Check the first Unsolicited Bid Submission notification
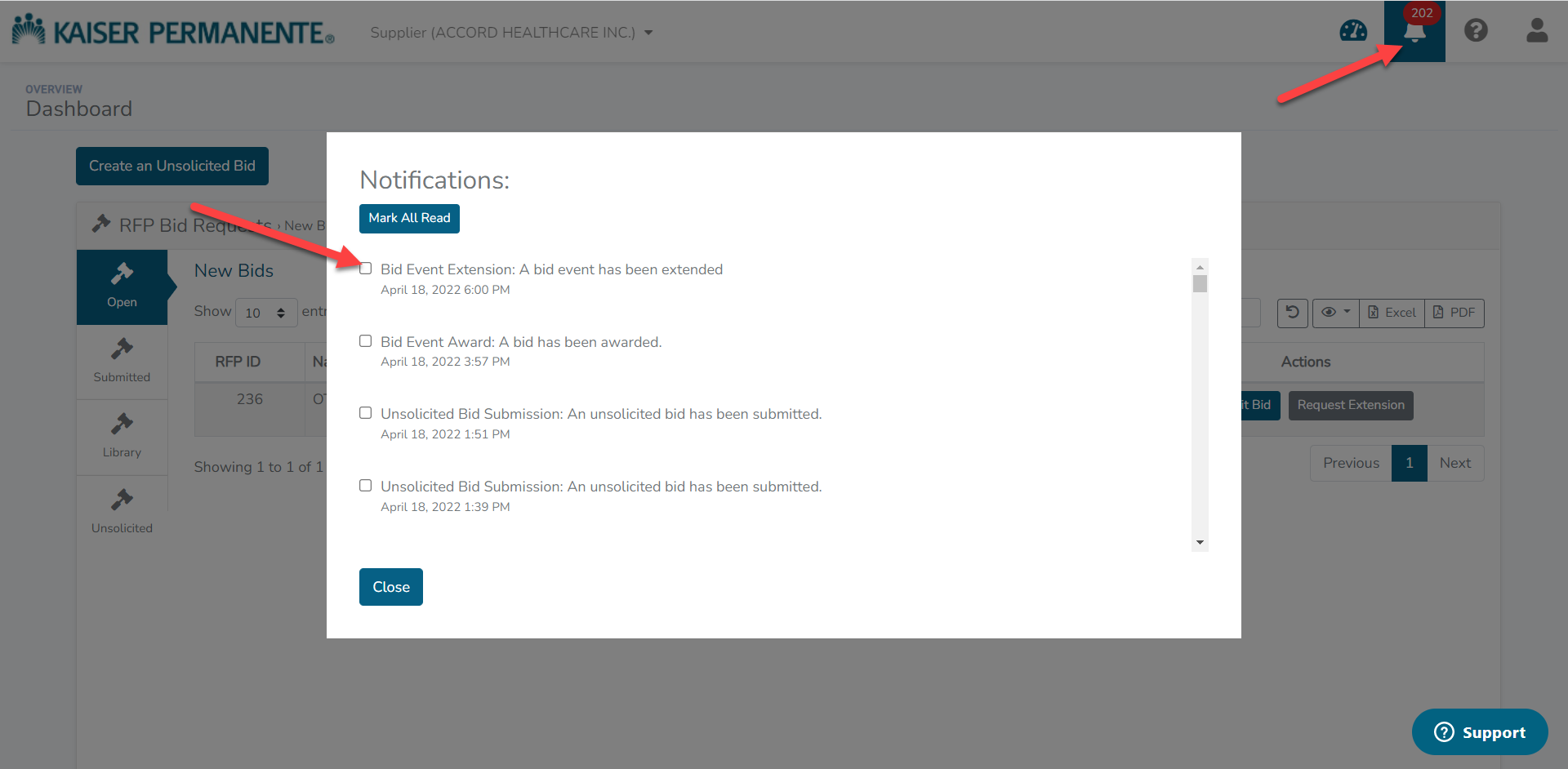Image resolution: width=1568 pixels, height=769 pixels. pyautogui.click(x=365, y=412)
